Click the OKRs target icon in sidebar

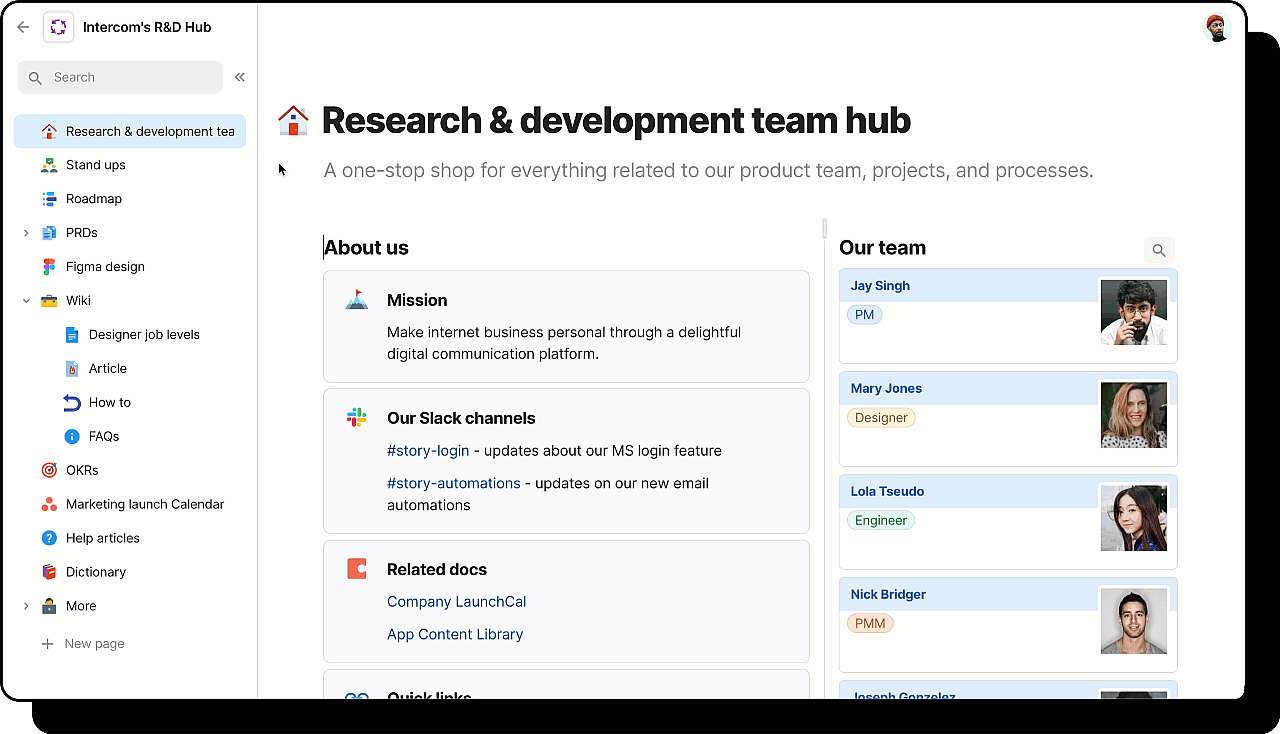48,470
